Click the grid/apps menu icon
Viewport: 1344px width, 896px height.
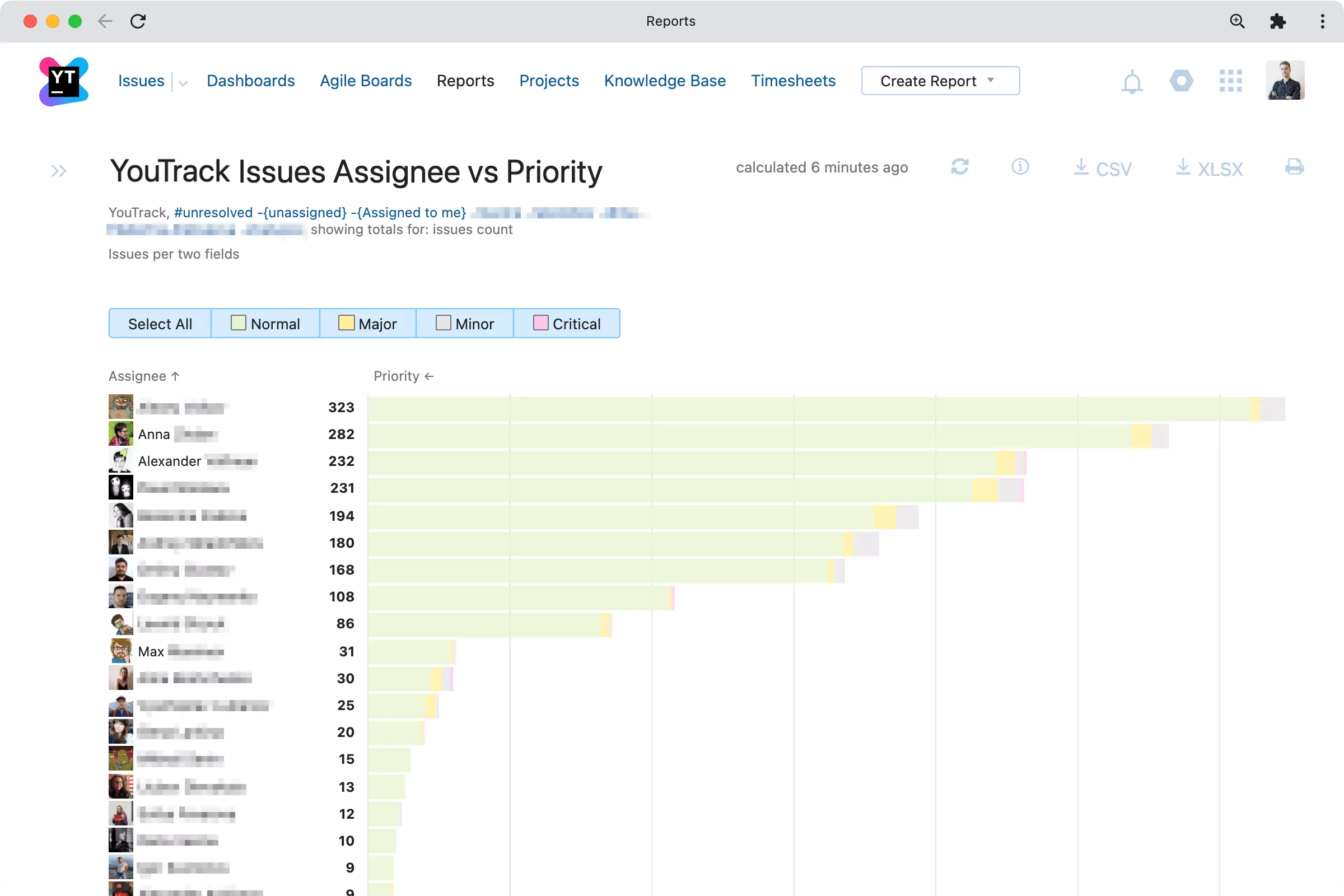pyautogui.click(x=1231, y=81)
